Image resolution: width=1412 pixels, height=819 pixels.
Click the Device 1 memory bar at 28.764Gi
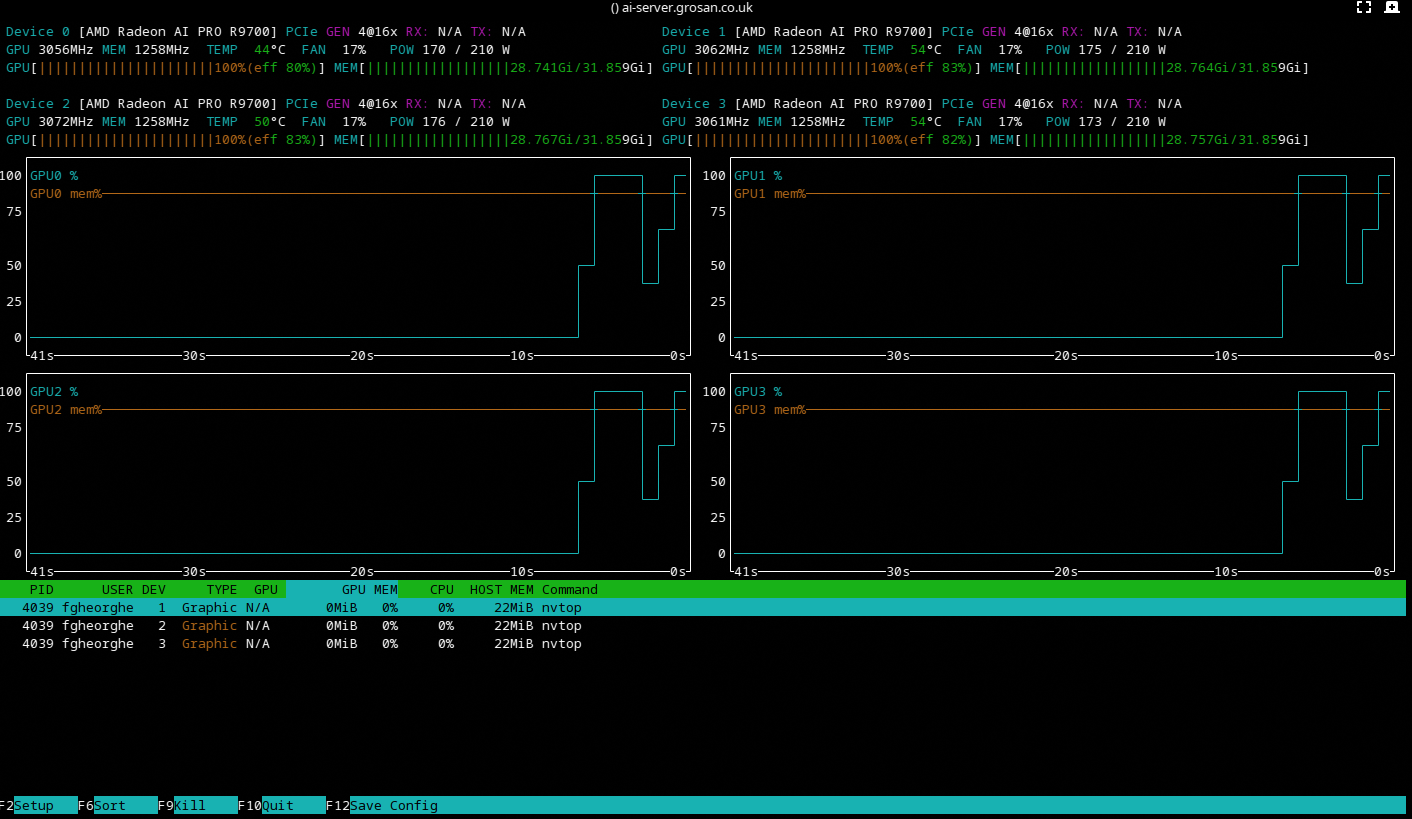(1150, 68)
